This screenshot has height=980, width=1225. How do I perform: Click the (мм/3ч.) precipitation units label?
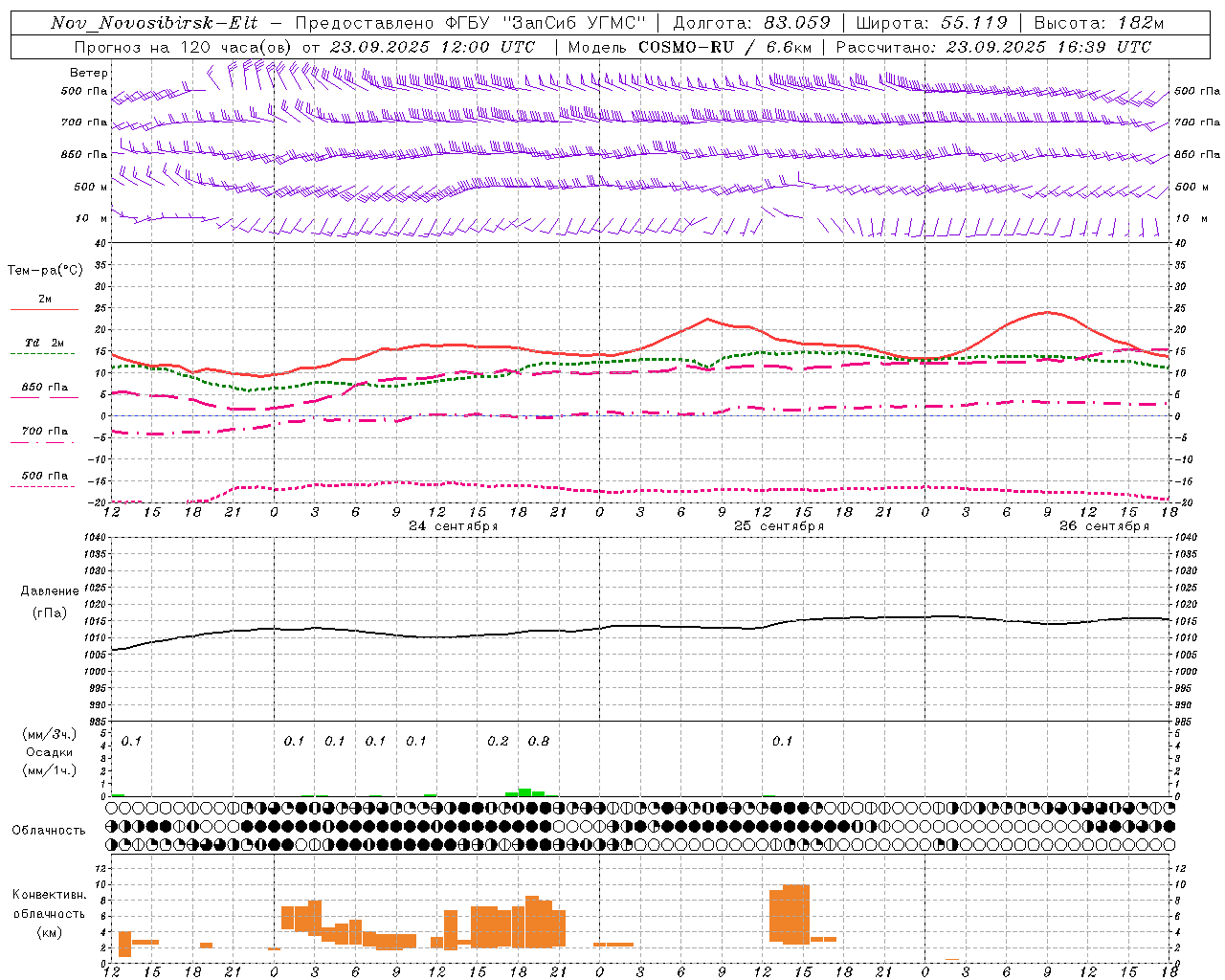click(49, 734)
